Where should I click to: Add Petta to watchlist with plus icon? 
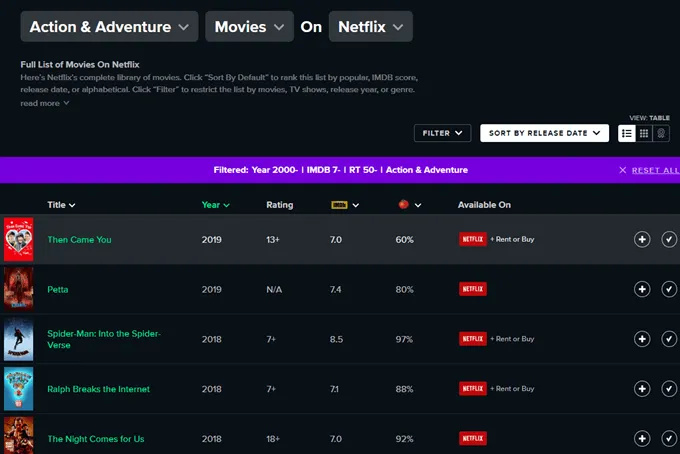(x=642, y=289)
